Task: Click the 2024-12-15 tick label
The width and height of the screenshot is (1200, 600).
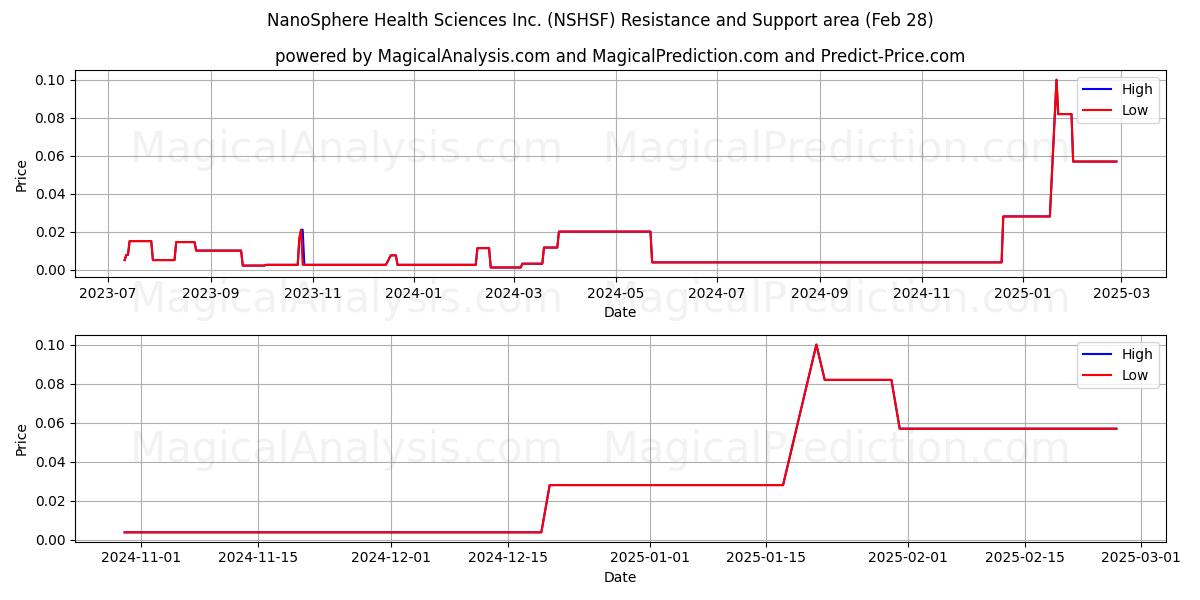Action: pyautogui.click(x=508, y=558)
